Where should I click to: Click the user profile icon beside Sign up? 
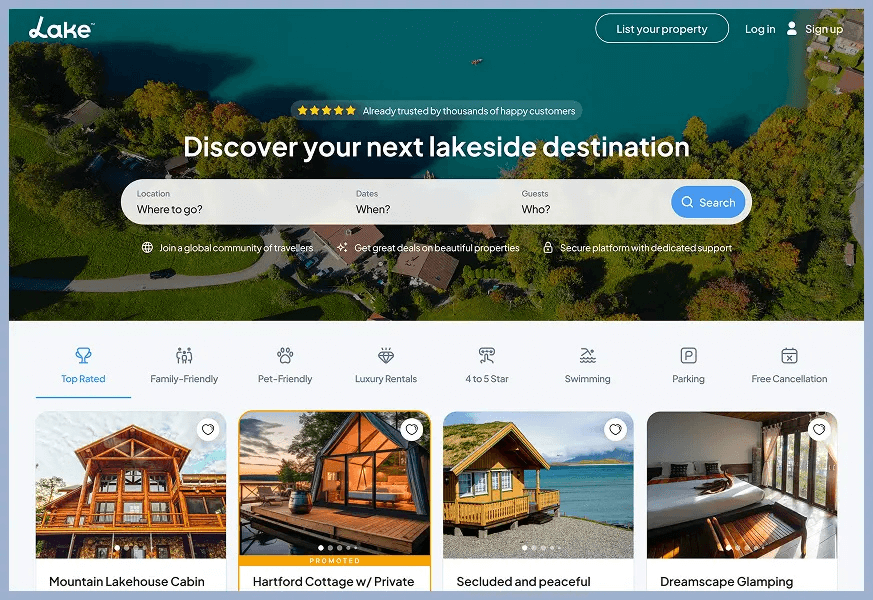[x=791, y=28]
